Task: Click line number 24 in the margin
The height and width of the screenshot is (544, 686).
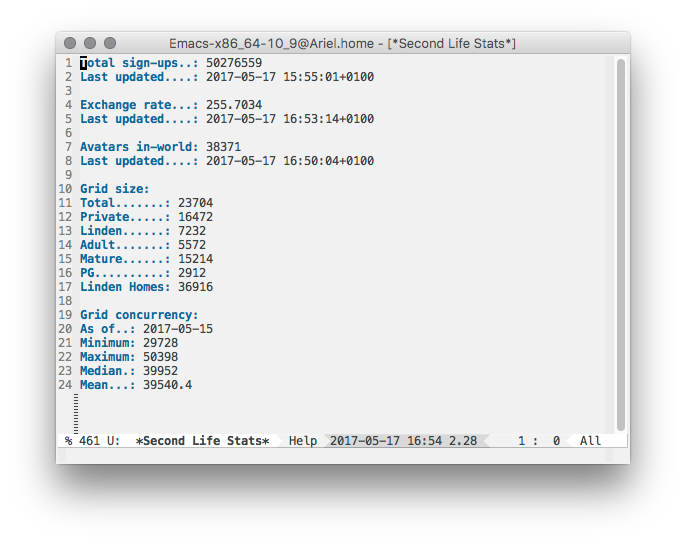Action: point(65,385)
